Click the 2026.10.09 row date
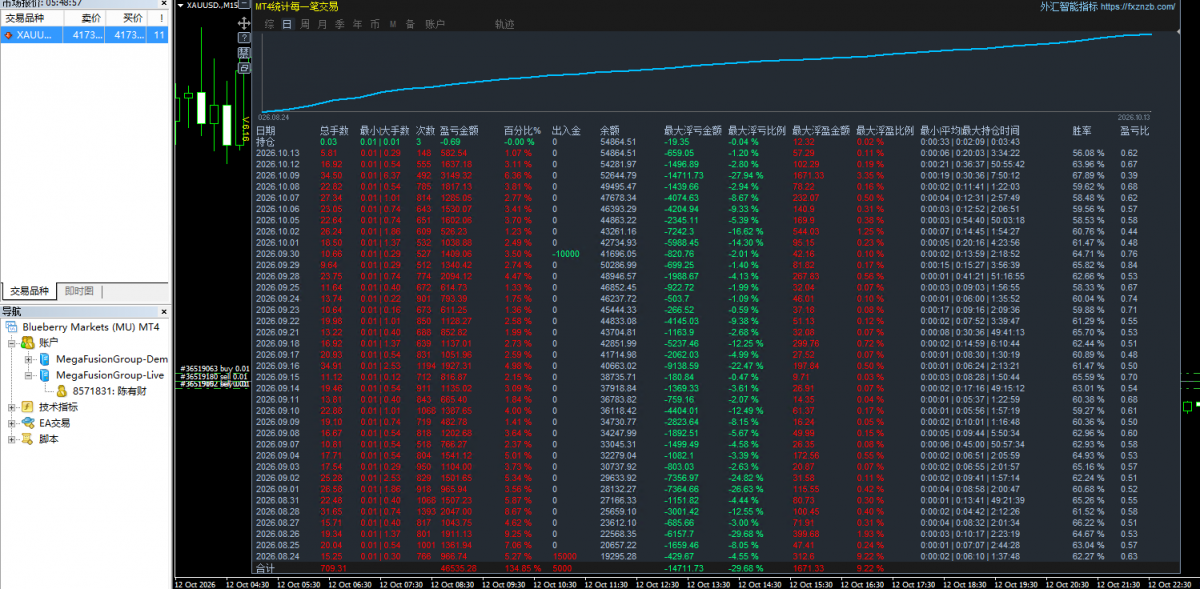Screen dimensions: 1200x589 click(x=277, y=175)
